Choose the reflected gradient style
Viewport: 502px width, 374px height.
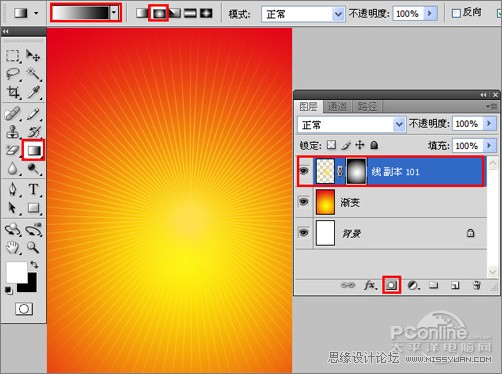[190, 13]
